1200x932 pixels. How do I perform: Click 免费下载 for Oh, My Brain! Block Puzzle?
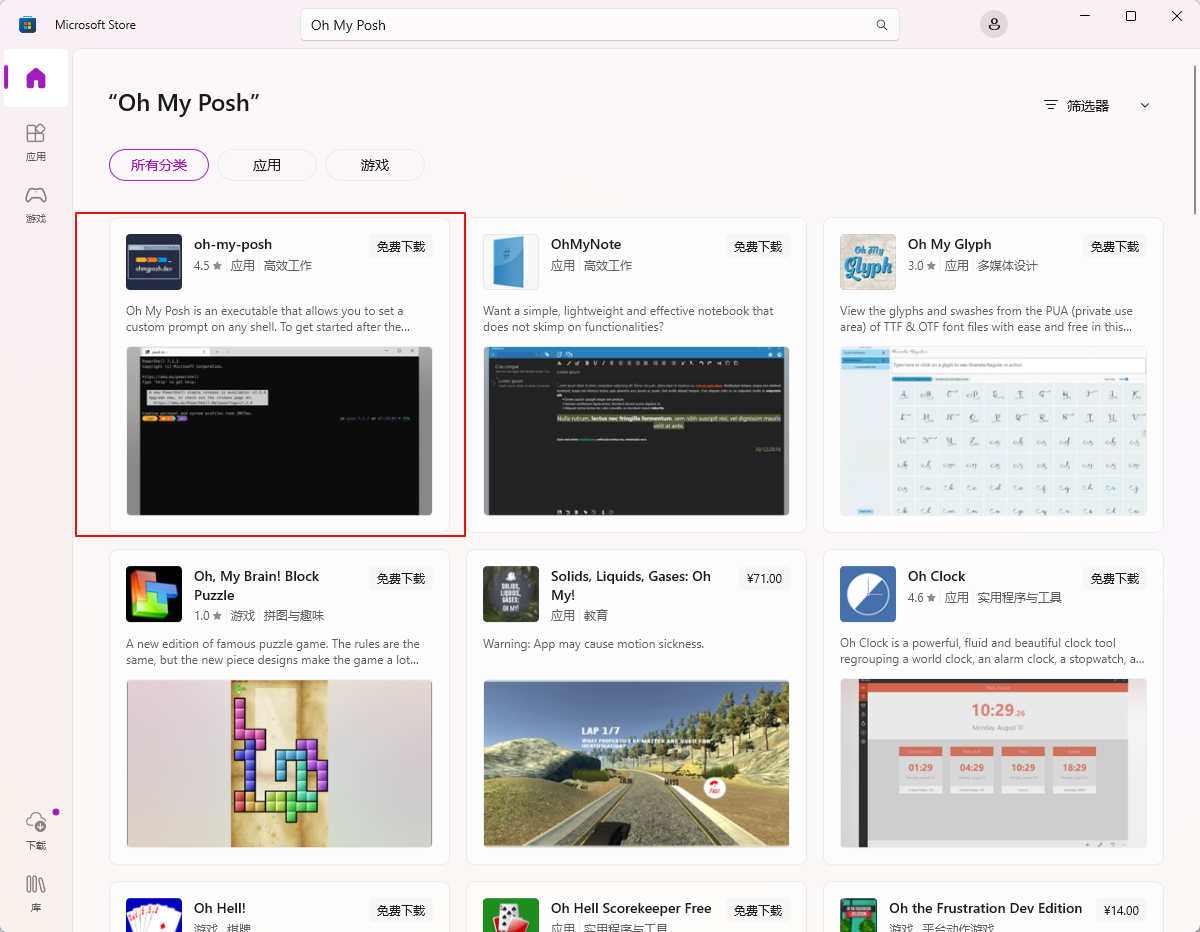tap(401, 578)
